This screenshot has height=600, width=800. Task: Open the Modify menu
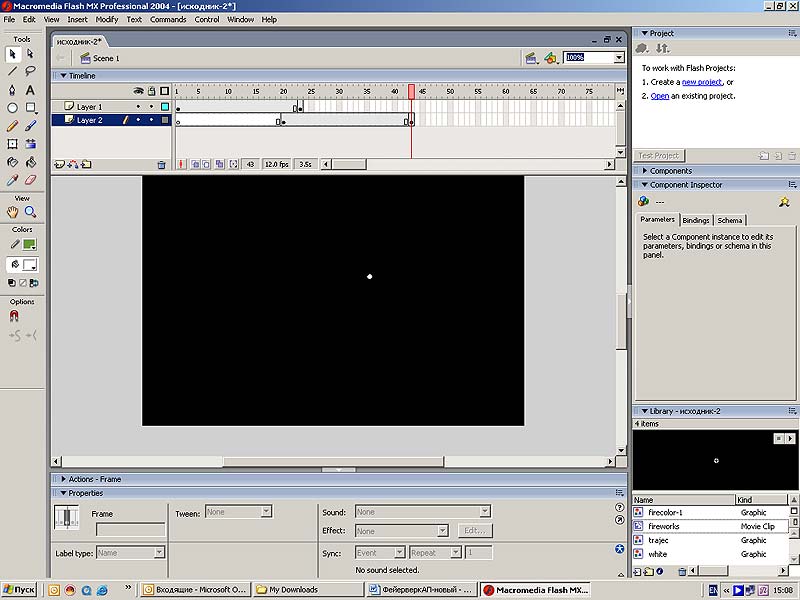click(107, 19)
